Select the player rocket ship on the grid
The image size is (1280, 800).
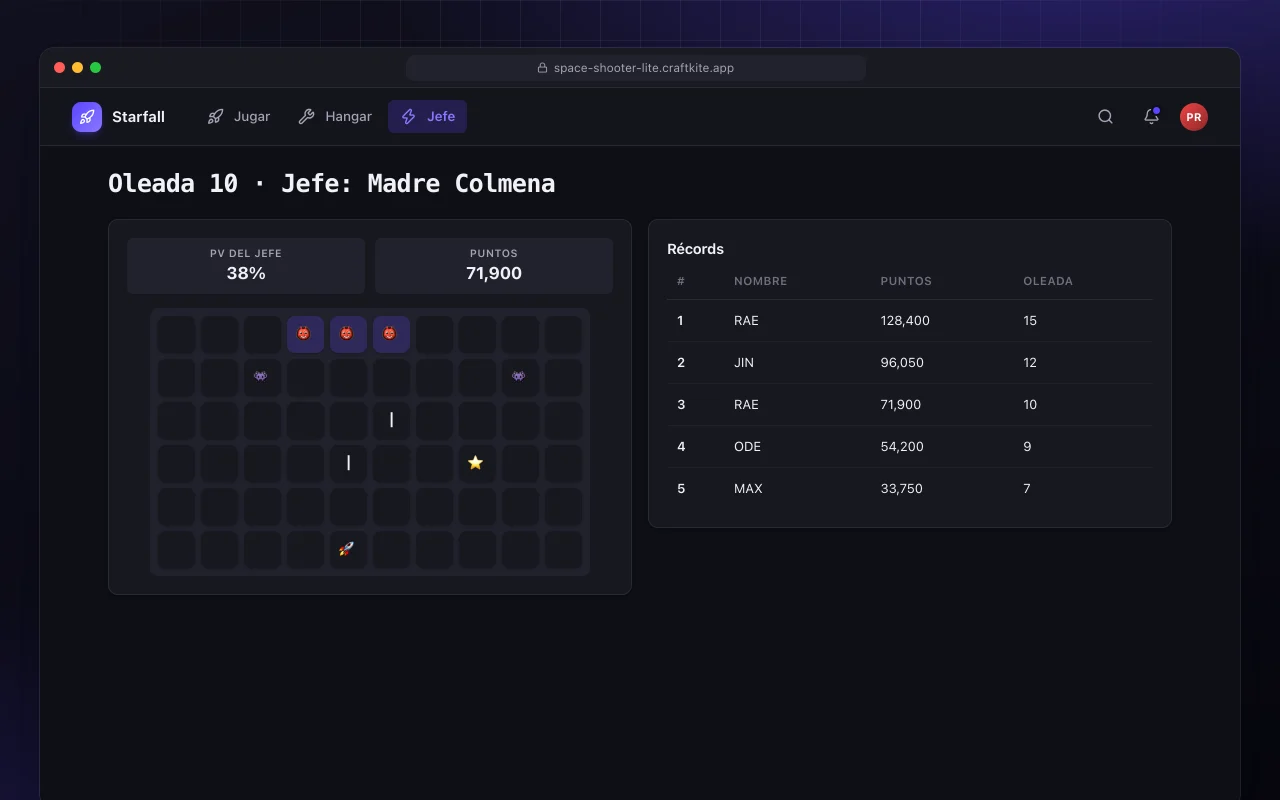click(347, 549)
